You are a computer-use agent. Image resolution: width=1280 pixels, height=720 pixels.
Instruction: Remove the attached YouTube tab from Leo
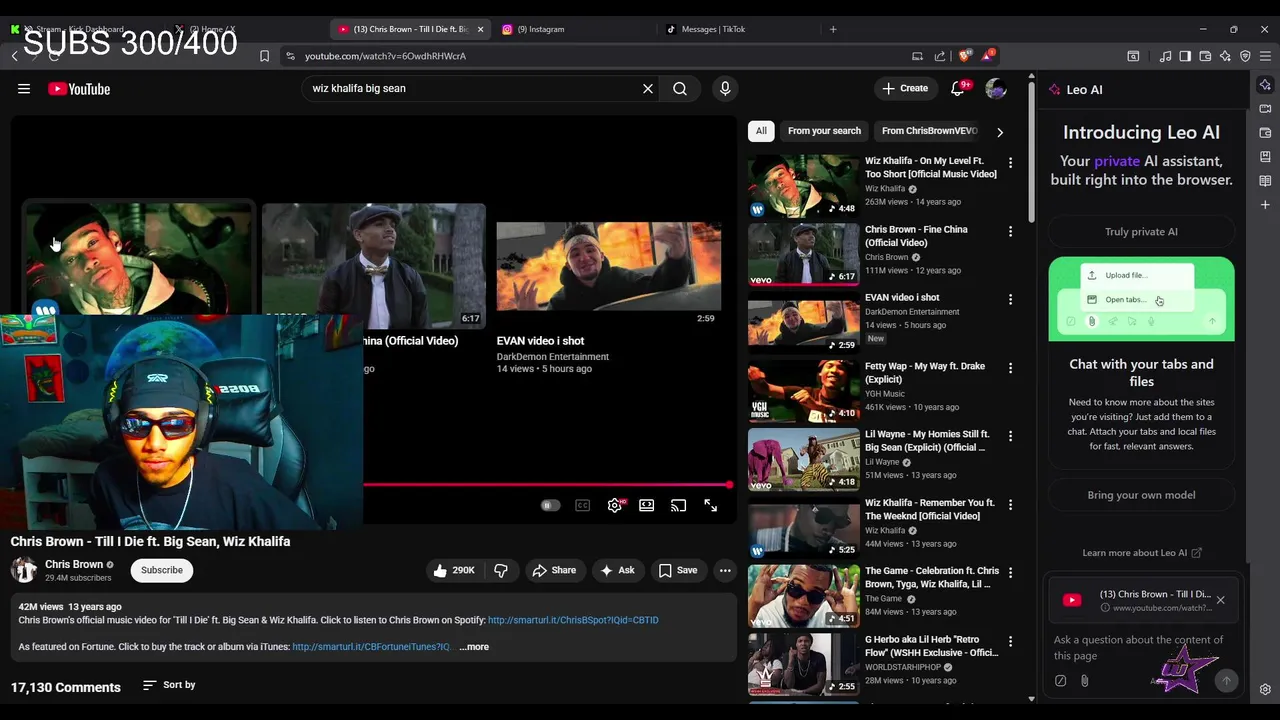point(1220,600)
